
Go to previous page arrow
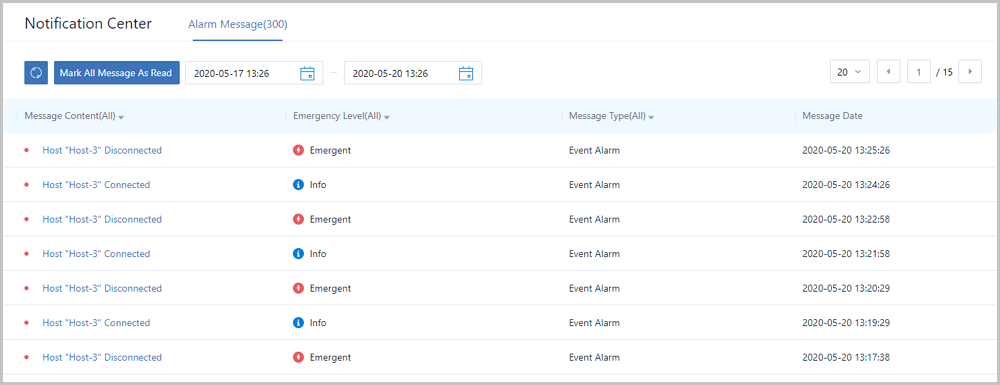coord(888,72)
